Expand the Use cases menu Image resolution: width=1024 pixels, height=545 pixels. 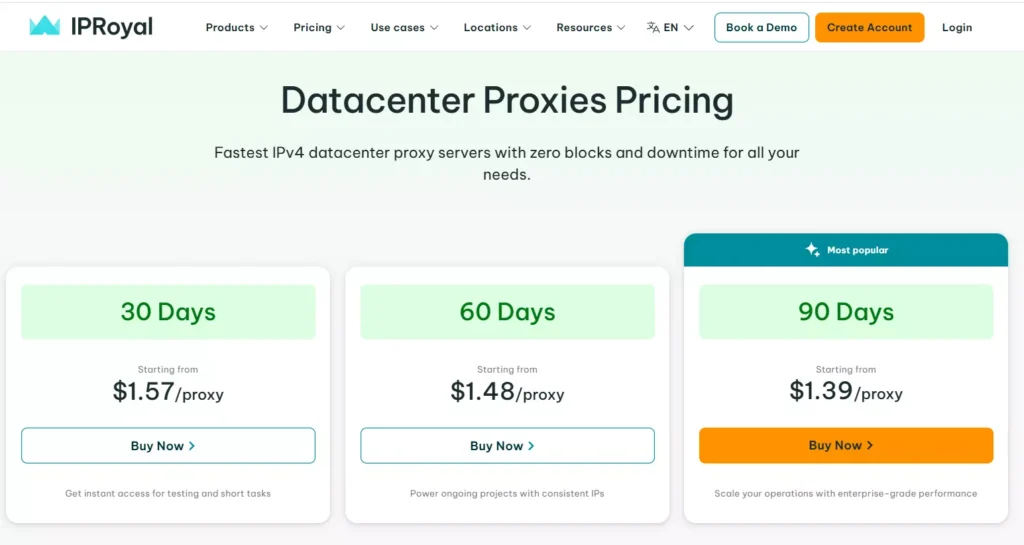coord(404,28)
